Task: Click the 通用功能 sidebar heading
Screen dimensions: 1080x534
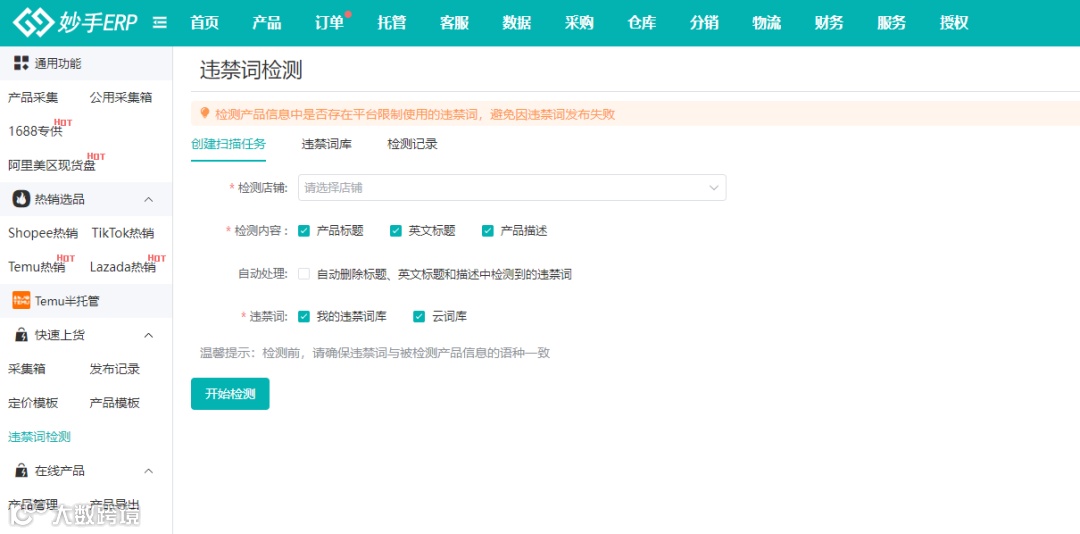Action: pos(58,63)
